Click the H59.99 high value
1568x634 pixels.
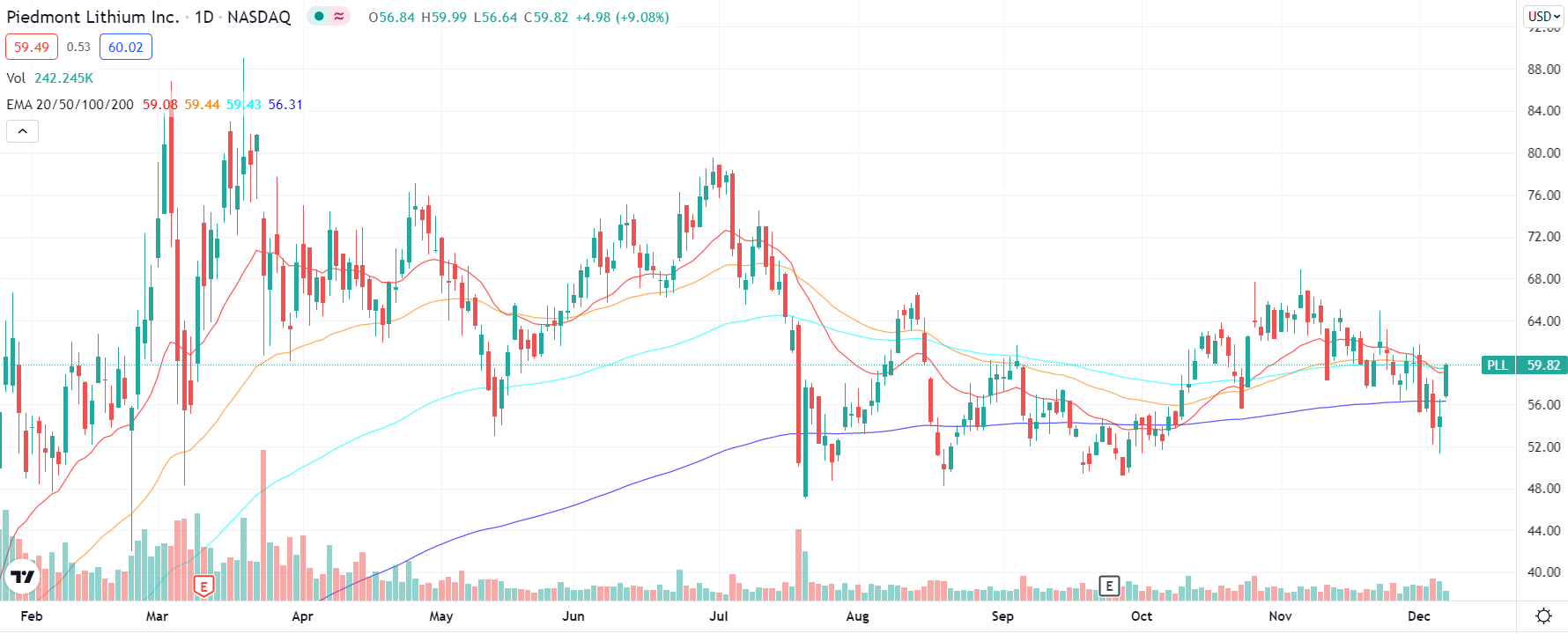click(444, 17)
